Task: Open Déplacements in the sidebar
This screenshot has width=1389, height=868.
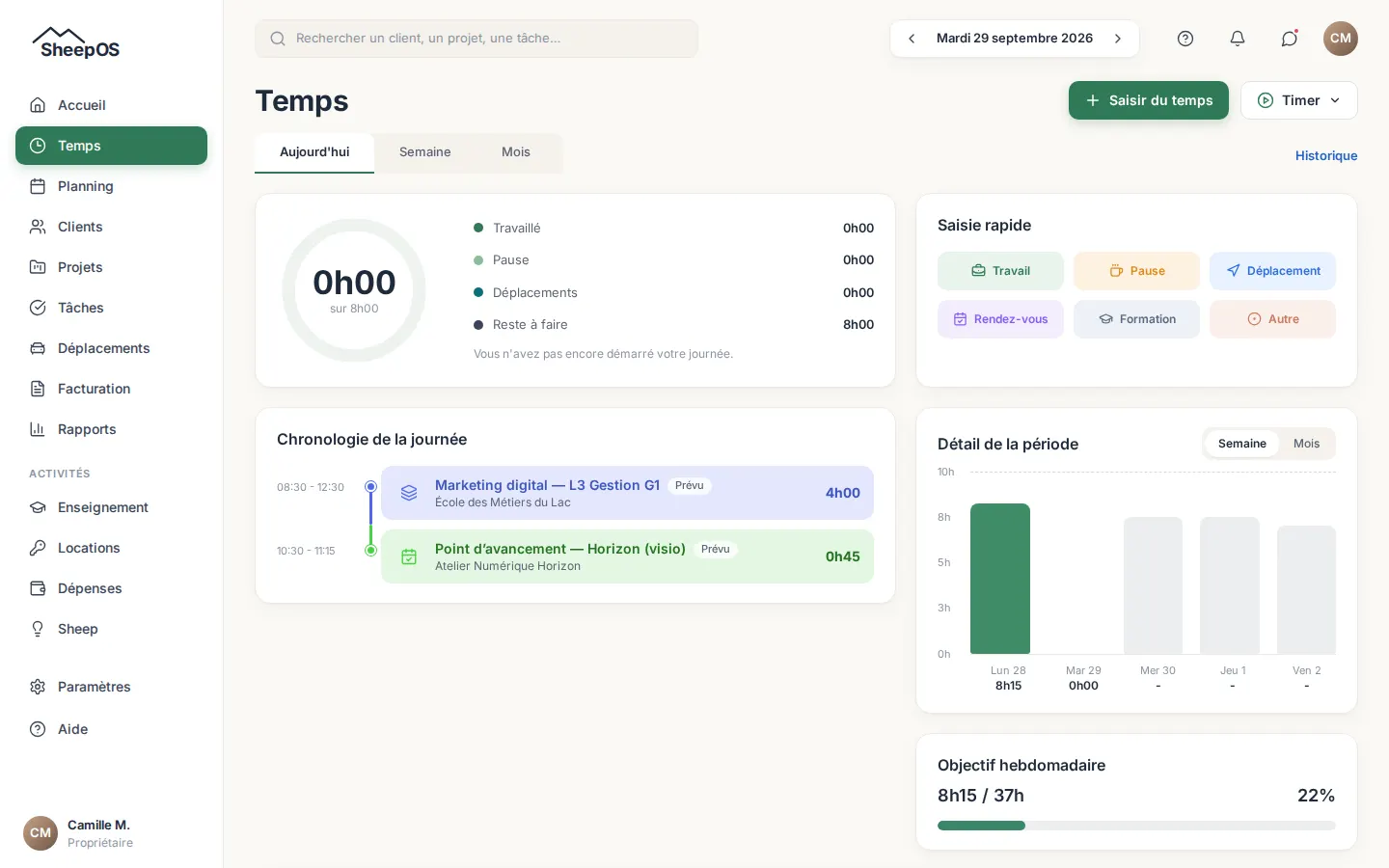Action: click(111, 348)
